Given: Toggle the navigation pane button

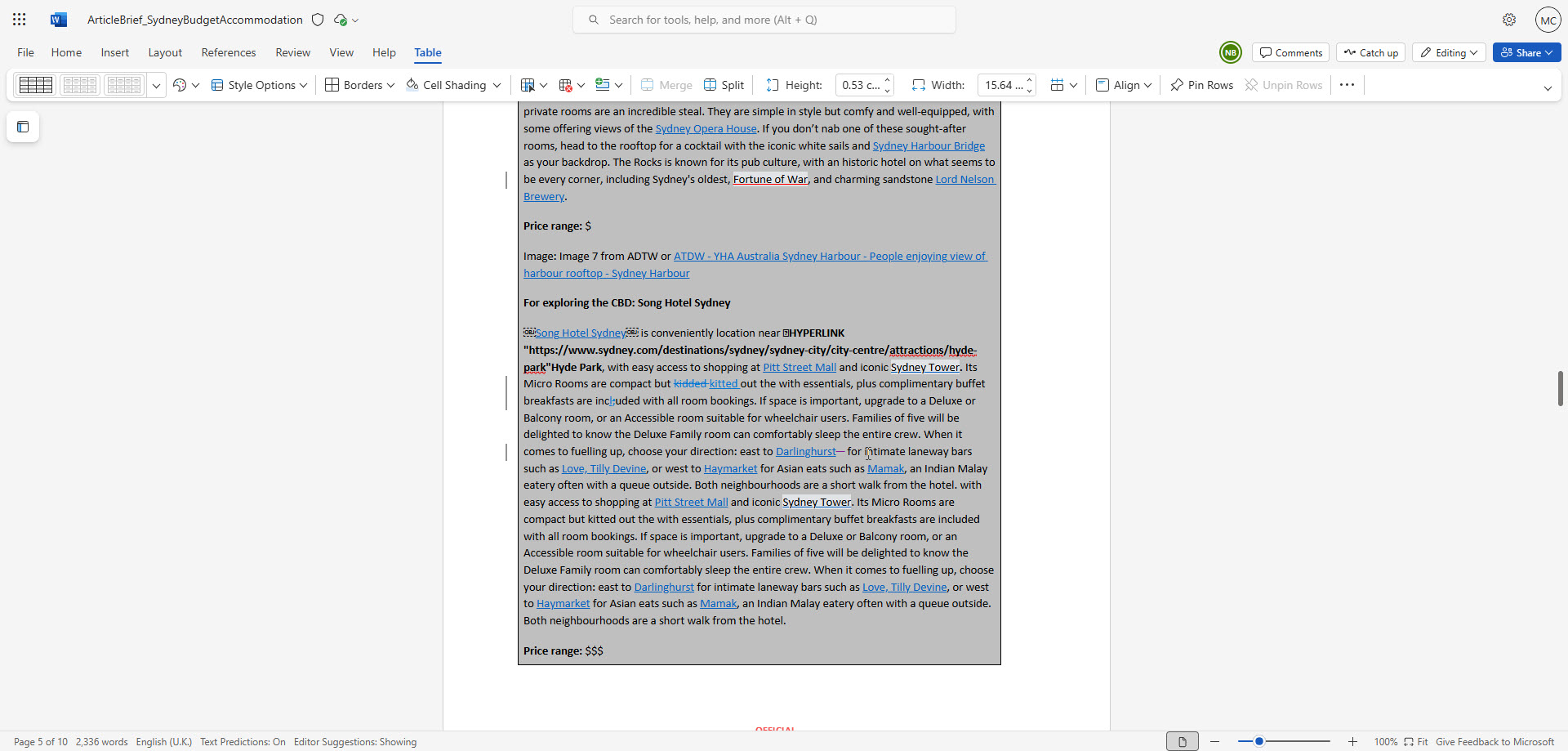Looking at the screenshot, I should coord(23,127).
